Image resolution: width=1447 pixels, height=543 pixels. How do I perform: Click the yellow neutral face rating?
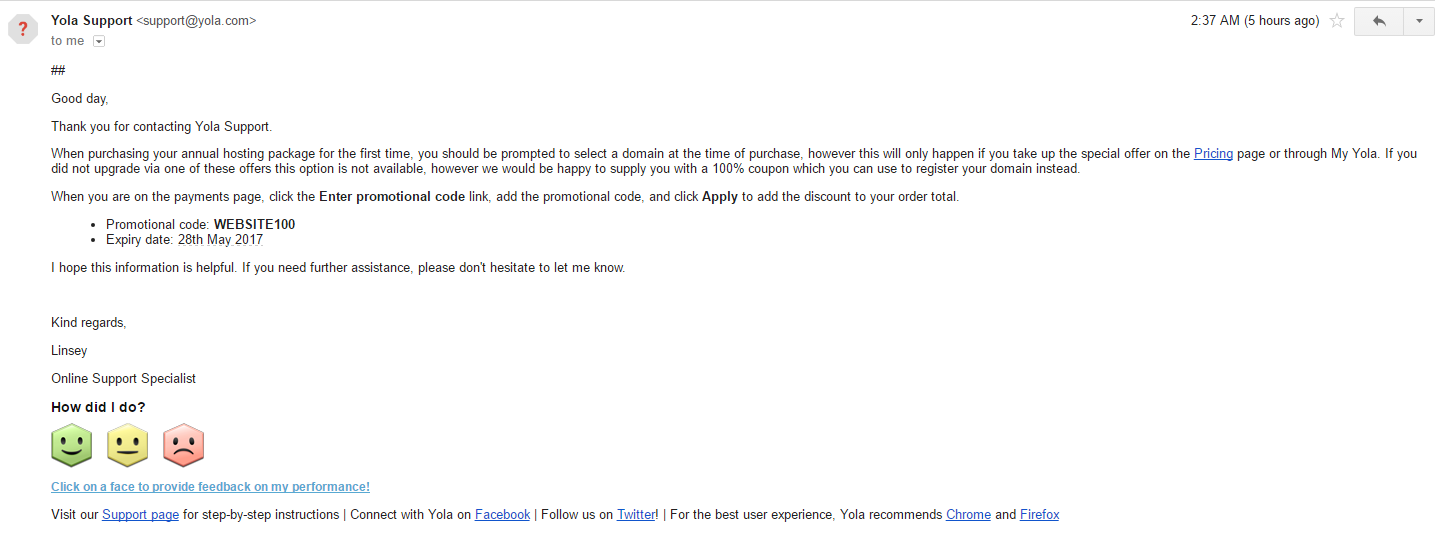tap(127, 445)
